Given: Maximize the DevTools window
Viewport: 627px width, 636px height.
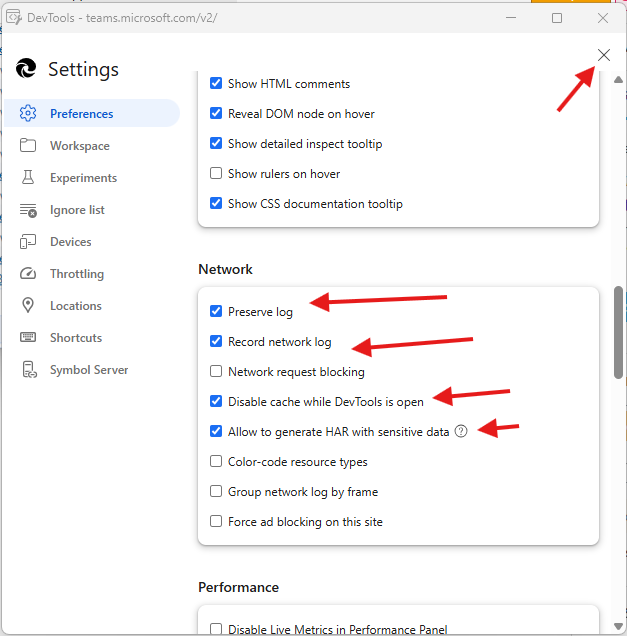Looking at the screenshot, I should [x=557, y=17].
